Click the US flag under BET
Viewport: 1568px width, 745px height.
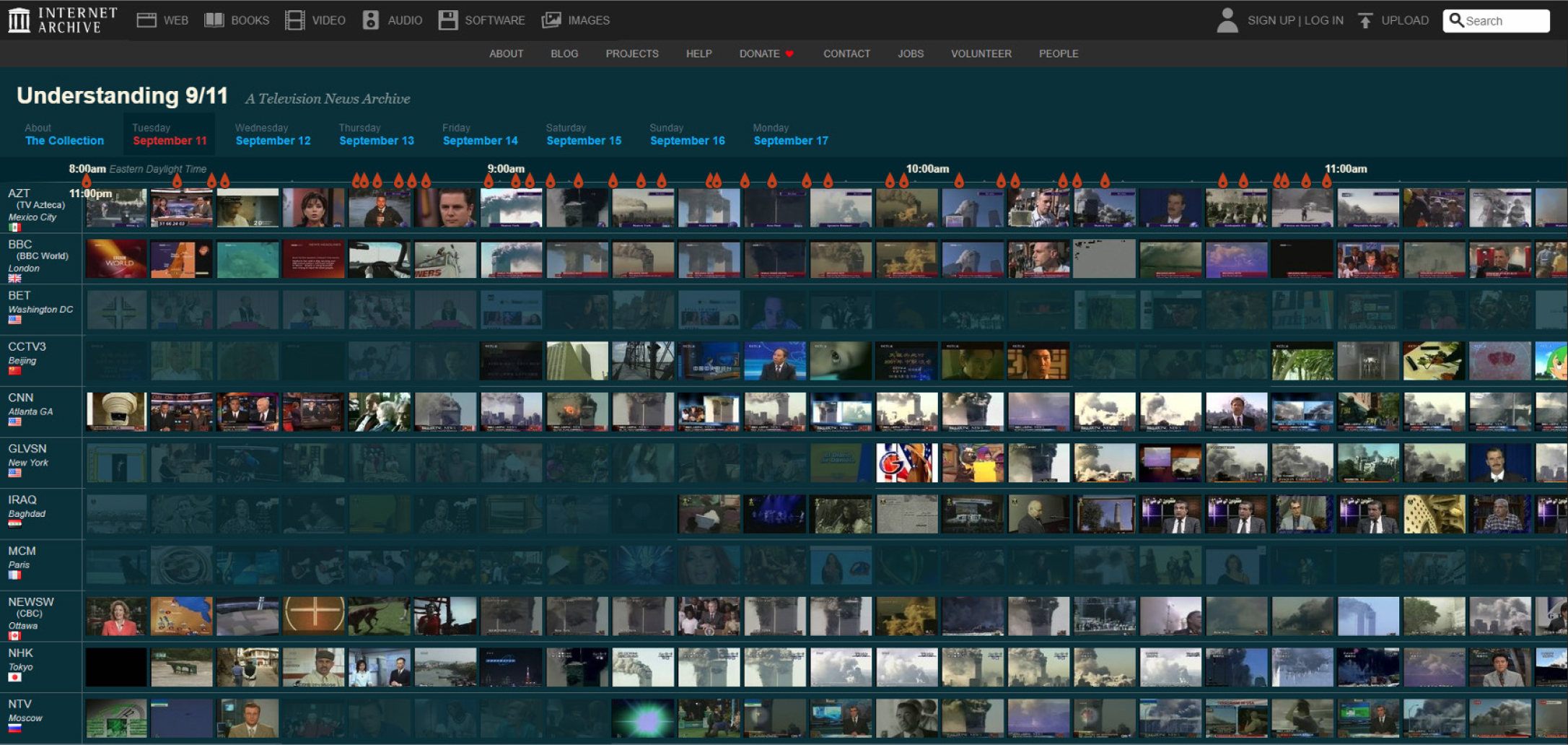(x=14, y=320)
